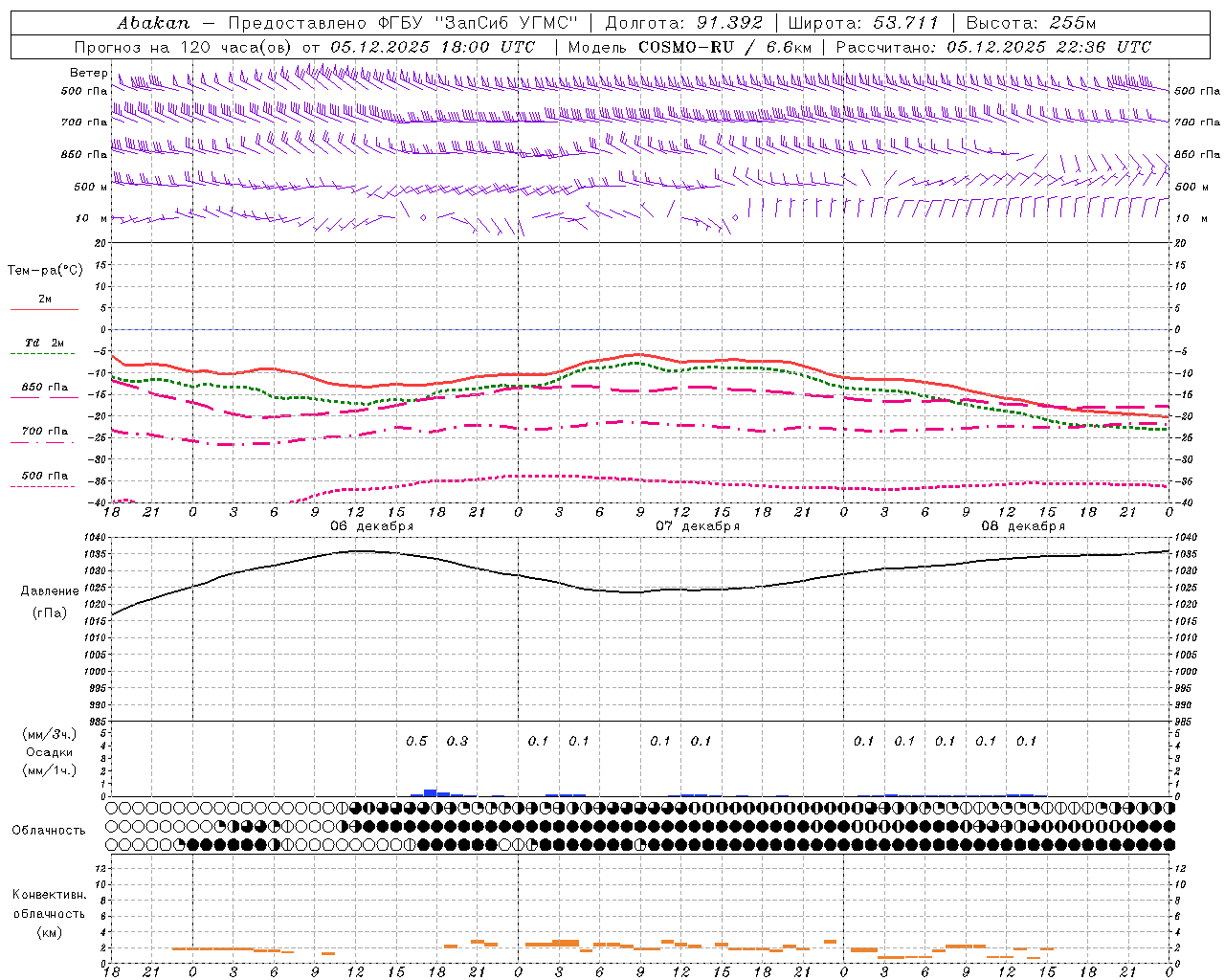The height and width of the screenshot is (980, 1225).
Task: Click the date label 08 декабря
Action: tap(1023, 525)
